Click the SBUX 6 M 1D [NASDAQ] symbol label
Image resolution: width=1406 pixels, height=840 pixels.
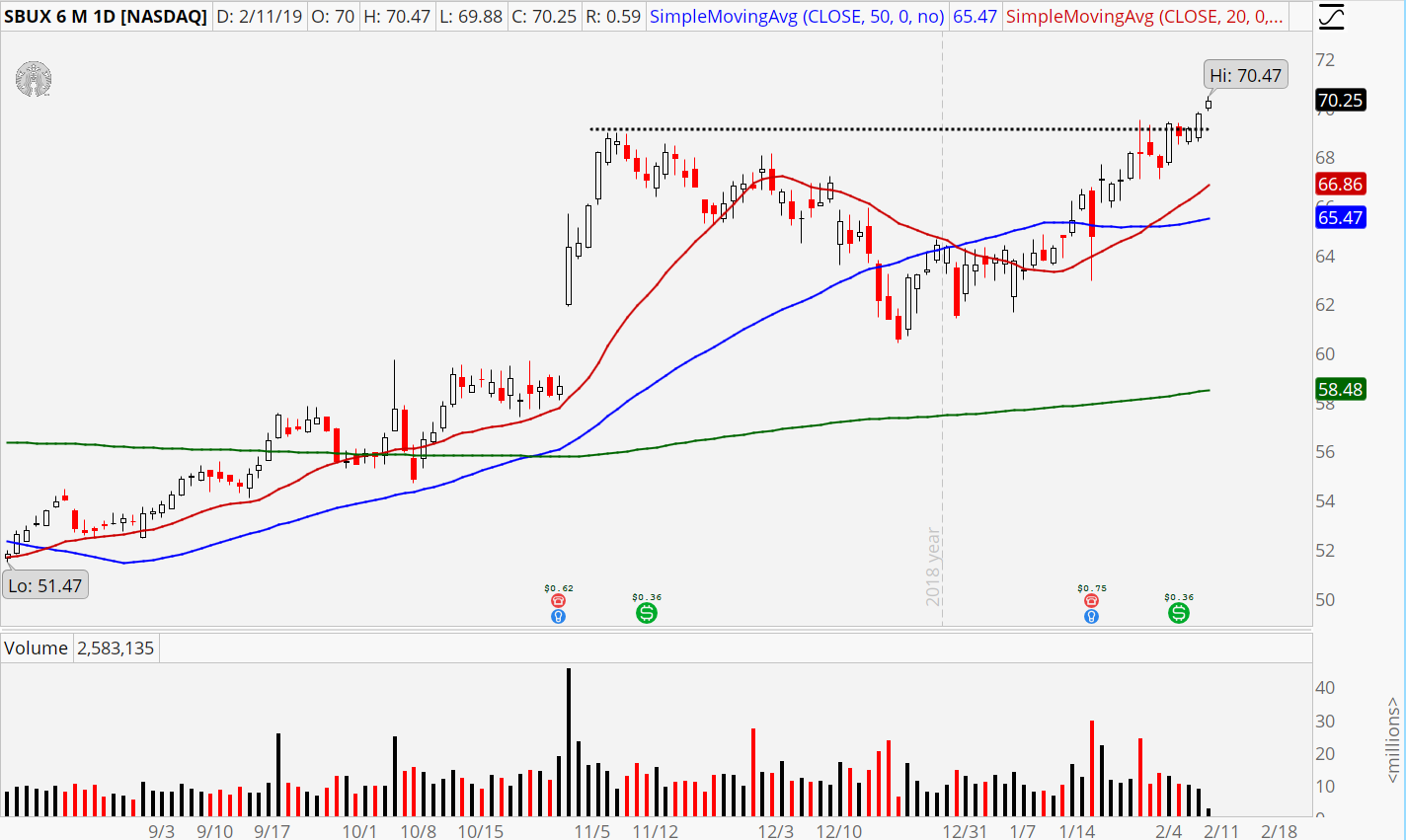(106, 17)
